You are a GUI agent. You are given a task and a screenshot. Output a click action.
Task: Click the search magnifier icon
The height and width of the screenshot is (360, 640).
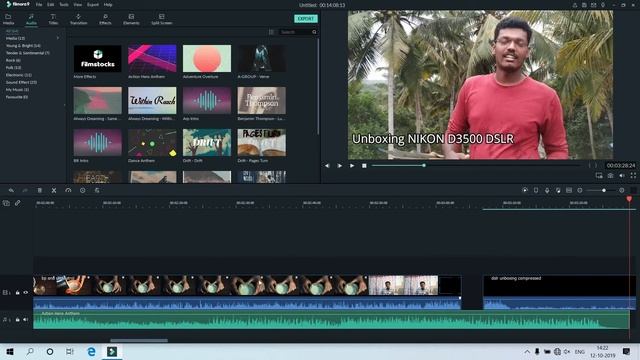[314, 32]
